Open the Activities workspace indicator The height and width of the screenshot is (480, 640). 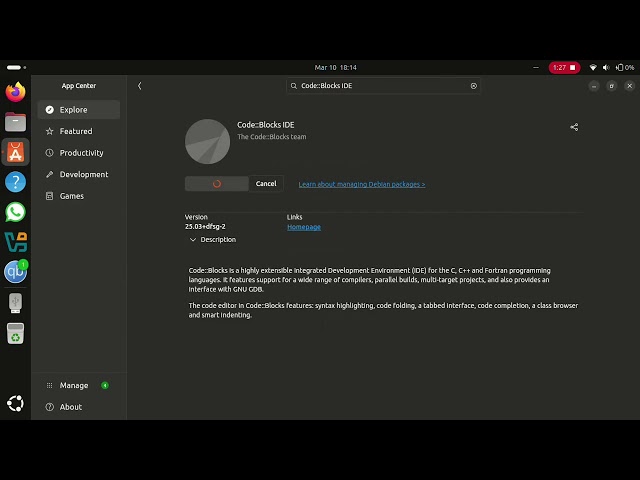click(x=16, y=67)
